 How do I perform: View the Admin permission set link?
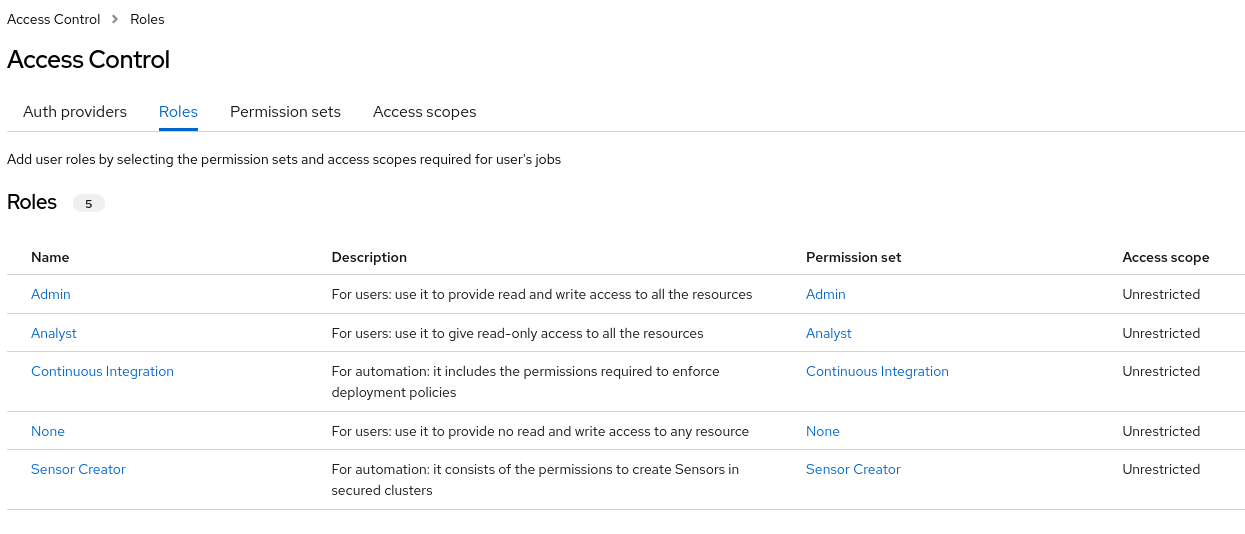click(825, 294)
